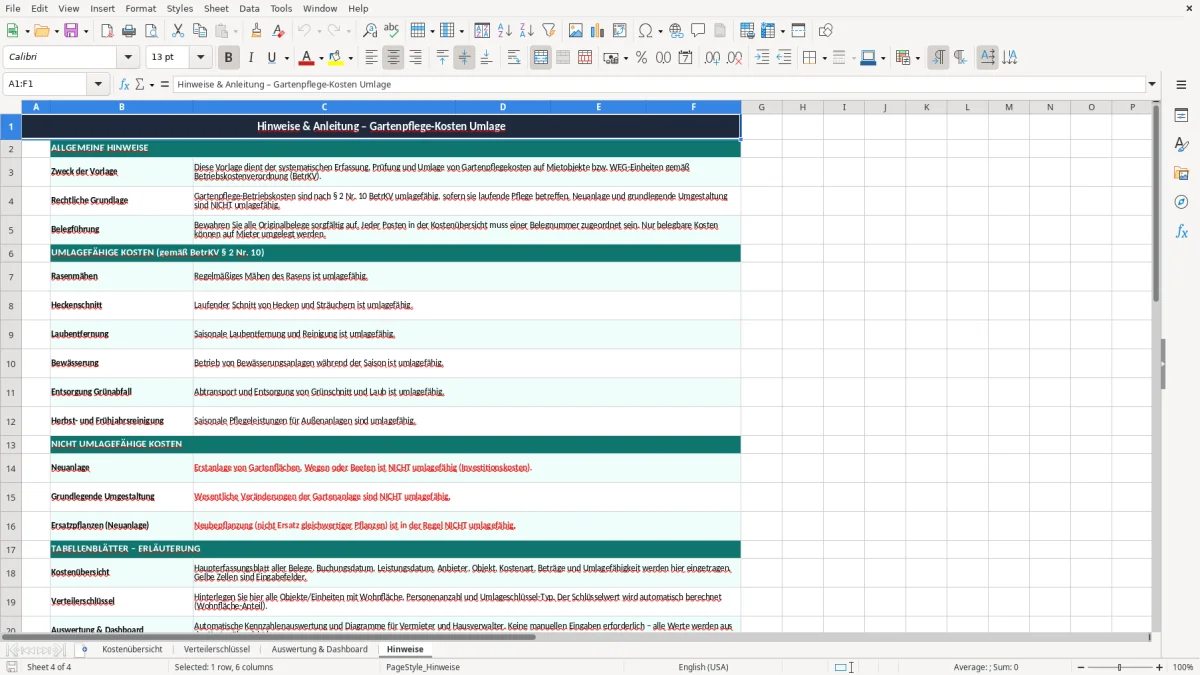Viewport: 1200px width, 675px height.
Task: Open the Select Function (Sum) dropdown
Action: [x=152, y=85]
